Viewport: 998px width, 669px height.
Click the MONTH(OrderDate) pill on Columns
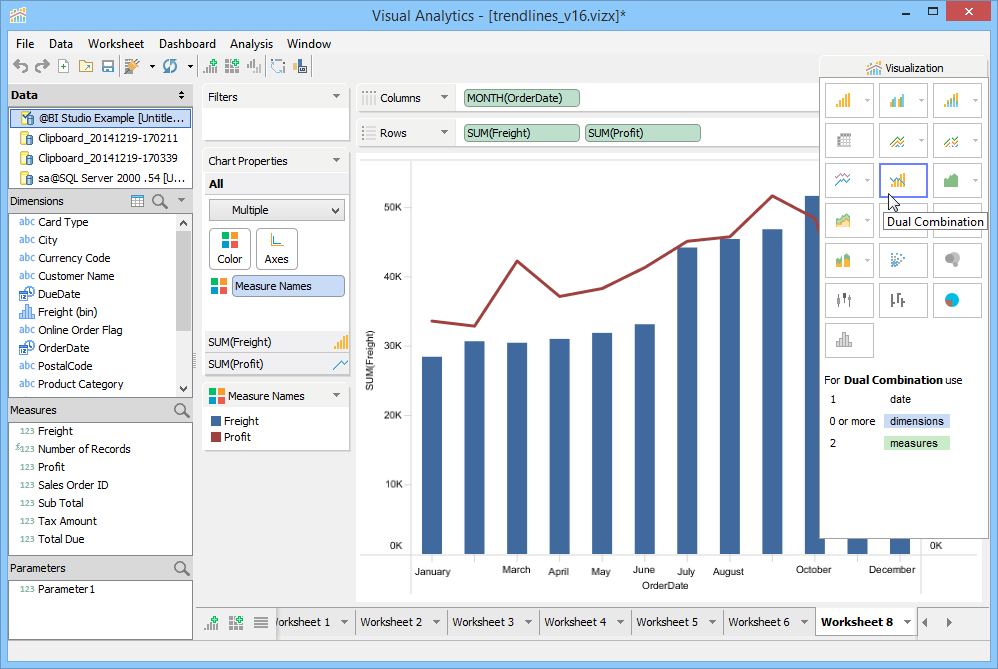click(522, 98)
